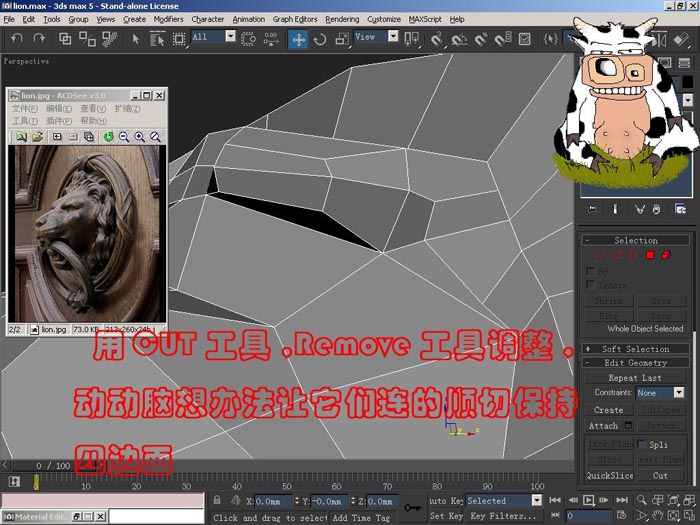Expand the Soft Selection rollout

635,349
